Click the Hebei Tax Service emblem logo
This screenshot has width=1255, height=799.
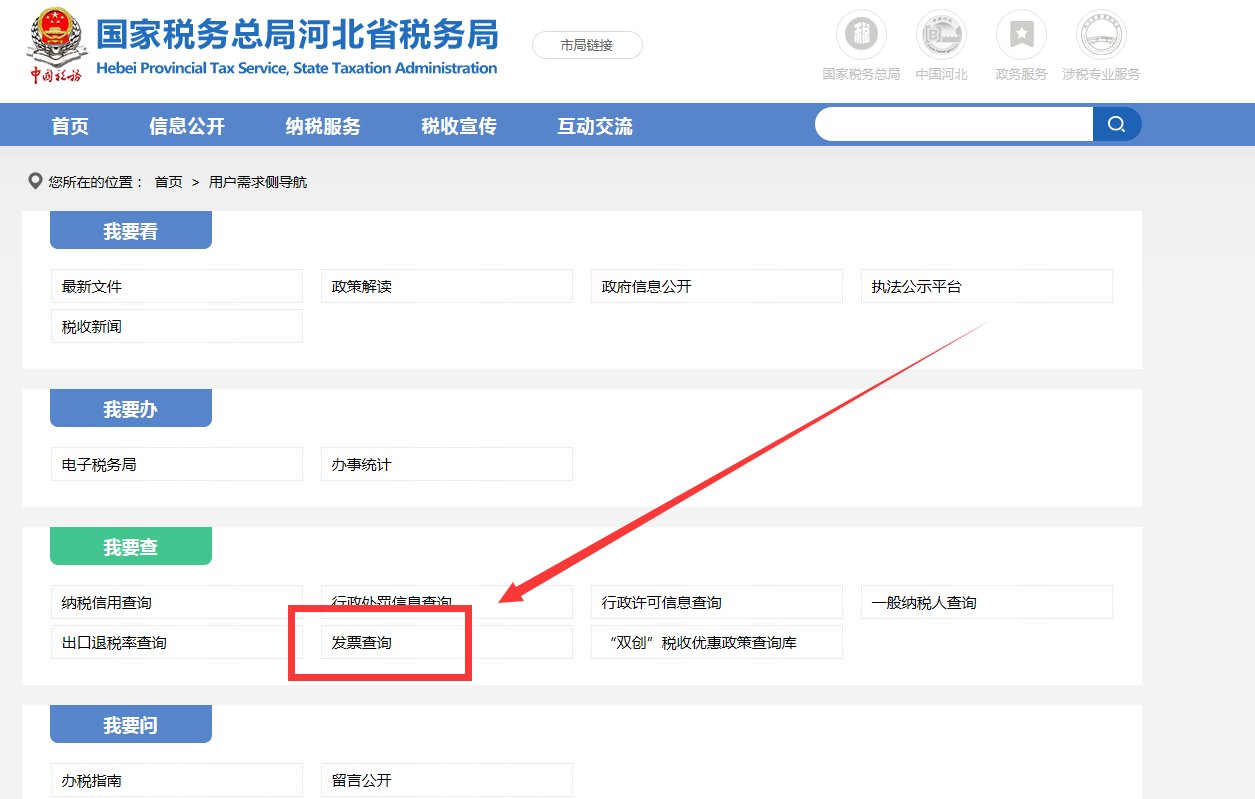tap(56, 45)
